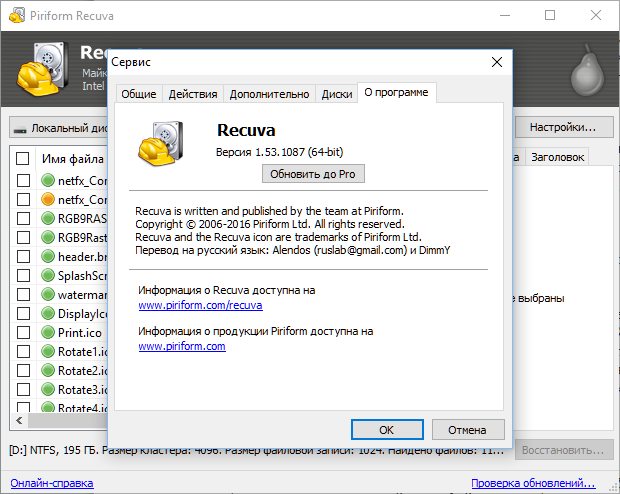620x494 pixels.
Task: Click the green status dot for header.br file
Action: (x=48, y=256)
